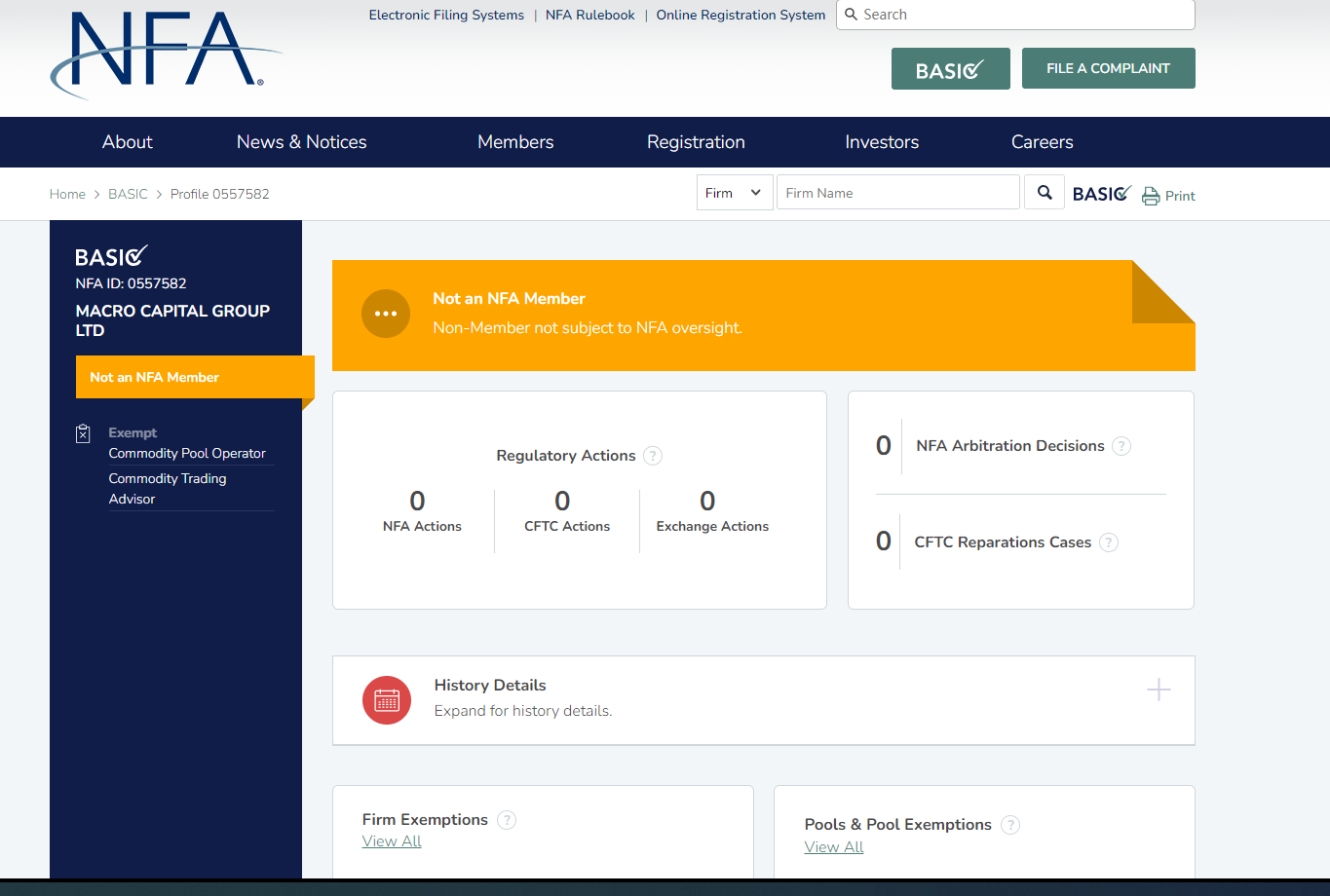Image resolution: width=1330 pixels, height=896 pixels.
Task: Click the ellipsis icon in orange banner
Action: 386,314
